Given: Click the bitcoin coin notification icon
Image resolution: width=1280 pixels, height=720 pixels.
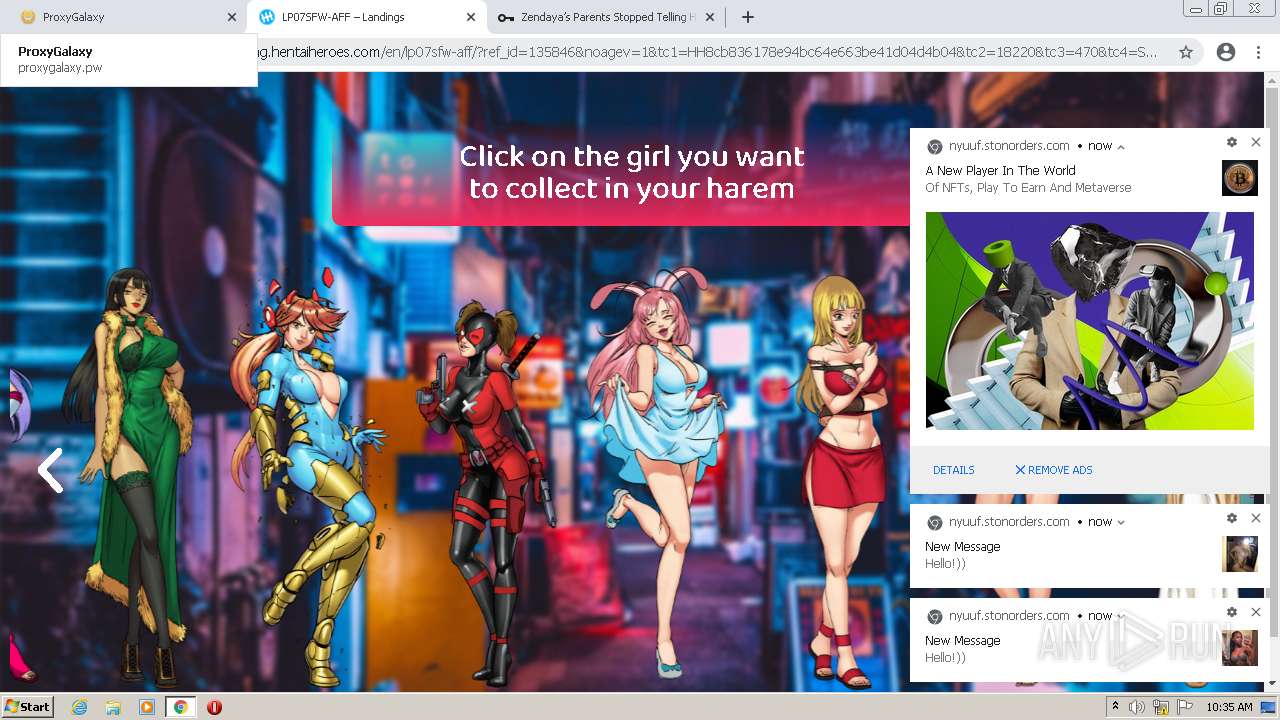Looking at the screenshot, I should coord(1239,178).
